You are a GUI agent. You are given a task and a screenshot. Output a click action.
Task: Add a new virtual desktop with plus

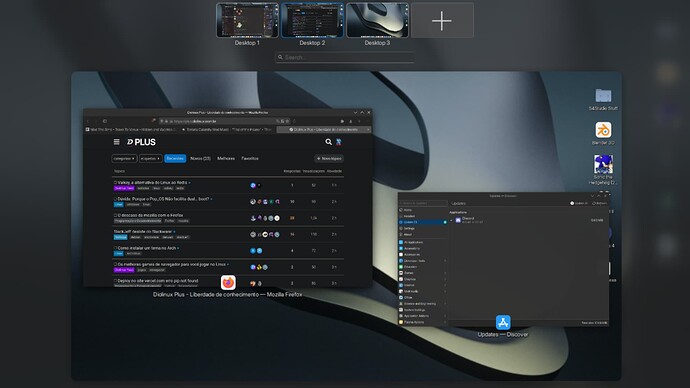click(442, 21)
